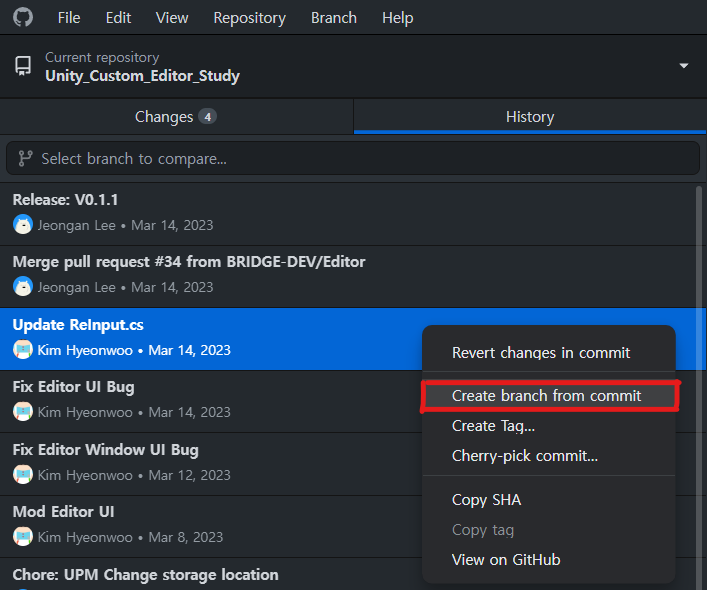Click Kim Hyeonwoo's avatar on the Fix Editor Window UI Bug commit

[23, 475]
